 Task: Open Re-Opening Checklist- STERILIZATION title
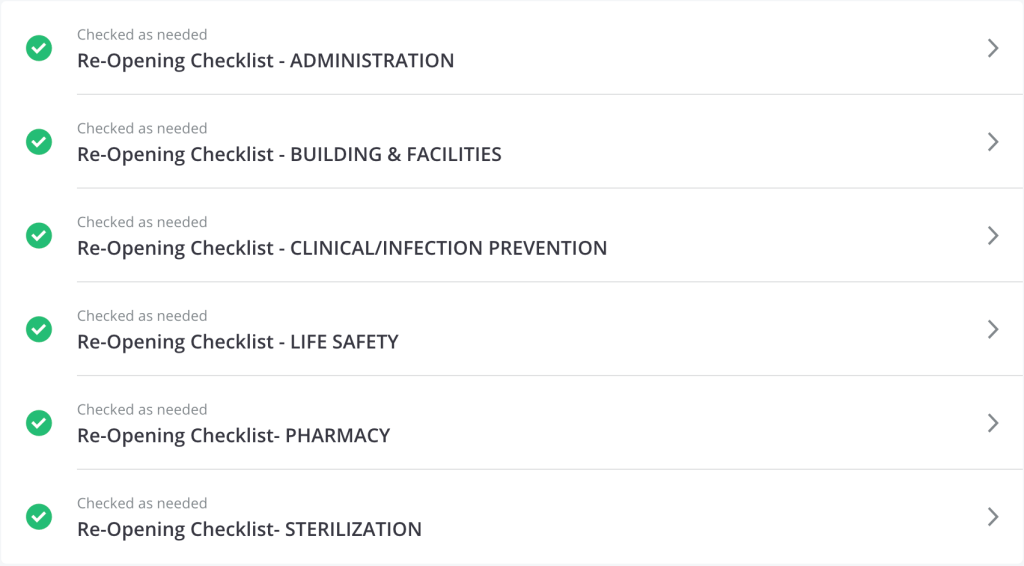(x=249, y=529)
